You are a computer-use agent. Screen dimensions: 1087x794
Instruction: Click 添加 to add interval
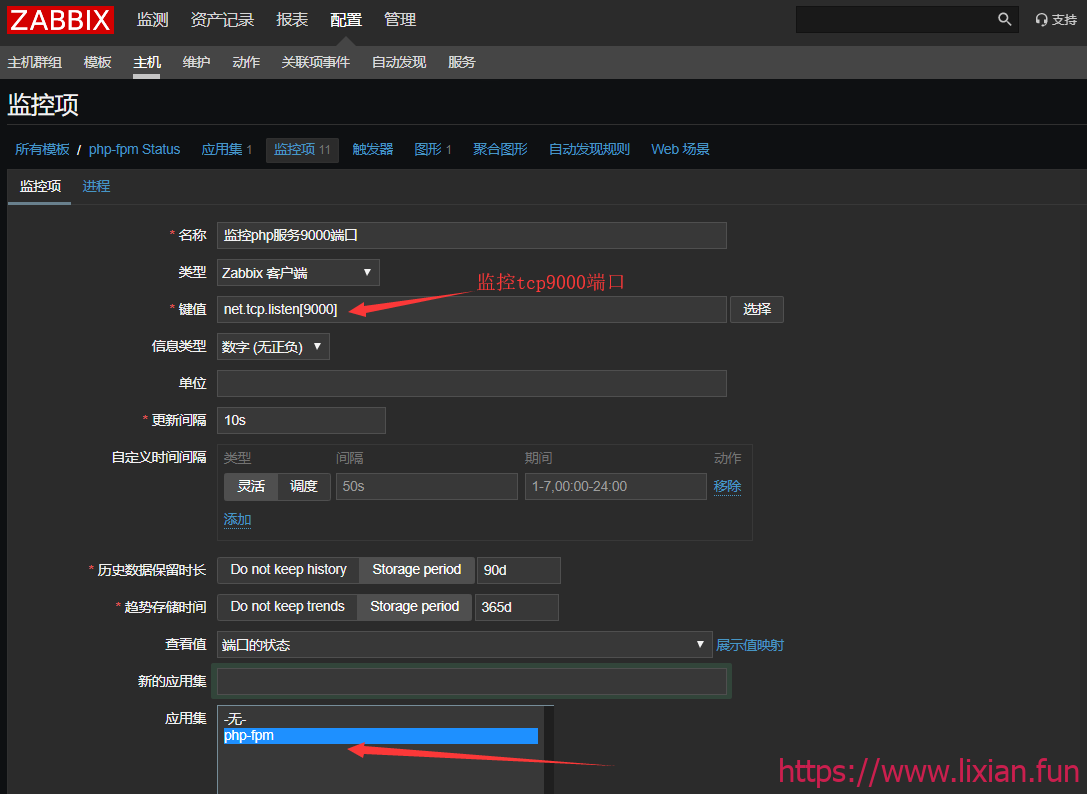pos(237,519)
